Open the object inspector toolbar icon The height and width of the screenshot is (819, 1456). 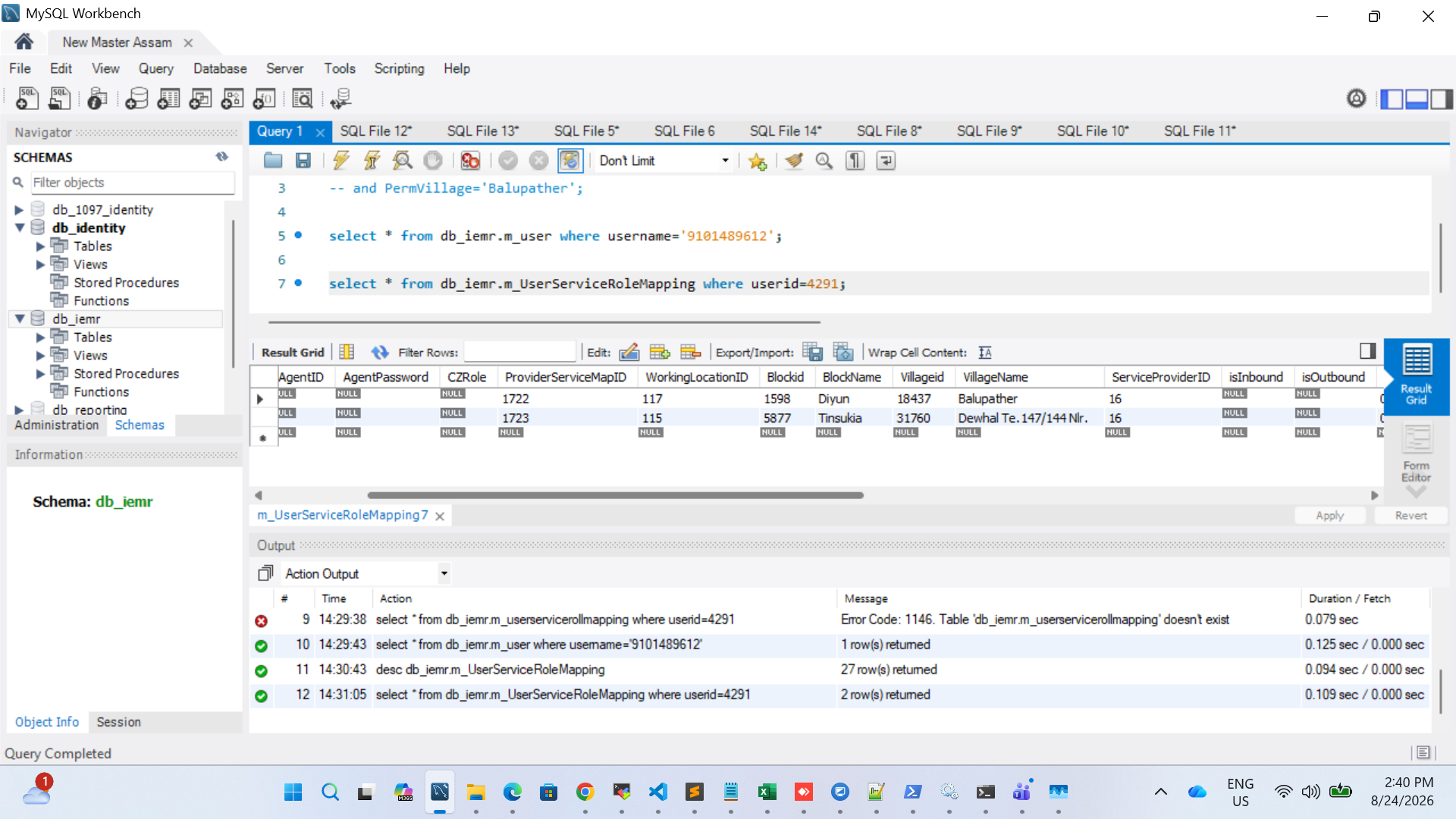tap(98, 99)
